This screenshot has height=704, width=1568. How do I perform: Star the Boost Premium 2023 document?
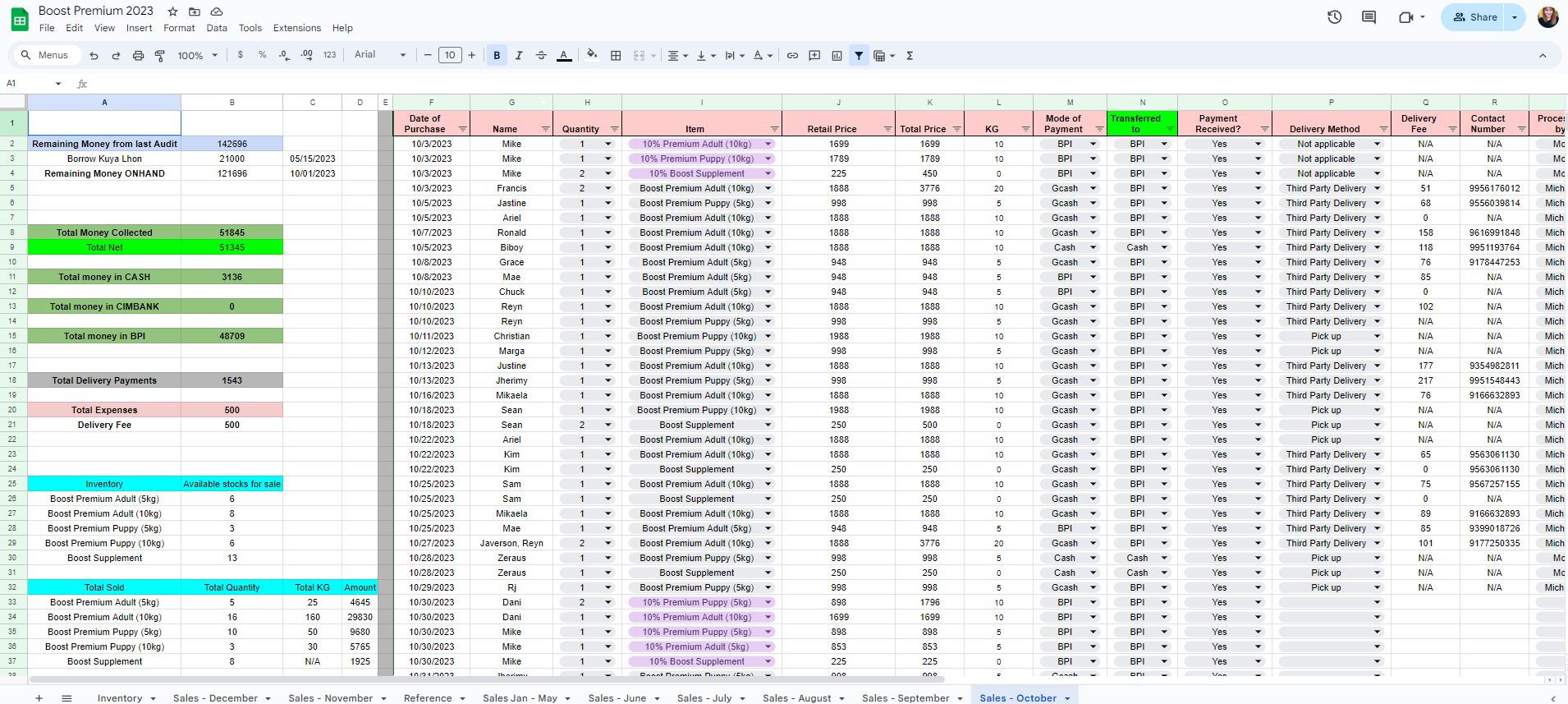coord(172,12)
